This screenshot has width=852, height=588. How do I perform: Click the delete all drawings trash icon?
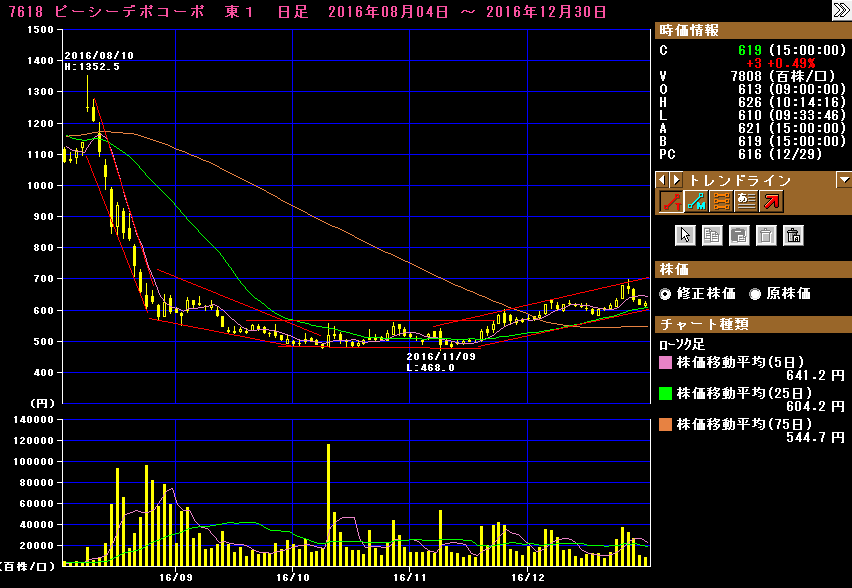pos(793,236)
